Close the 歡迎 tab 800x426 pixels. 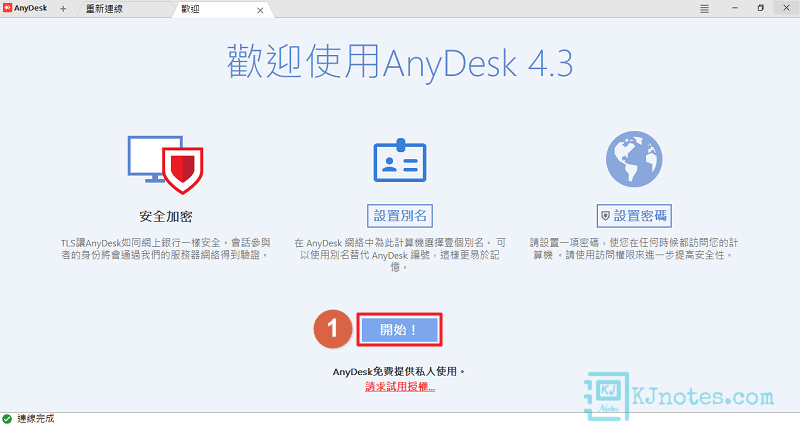click(x=261, y=9)
